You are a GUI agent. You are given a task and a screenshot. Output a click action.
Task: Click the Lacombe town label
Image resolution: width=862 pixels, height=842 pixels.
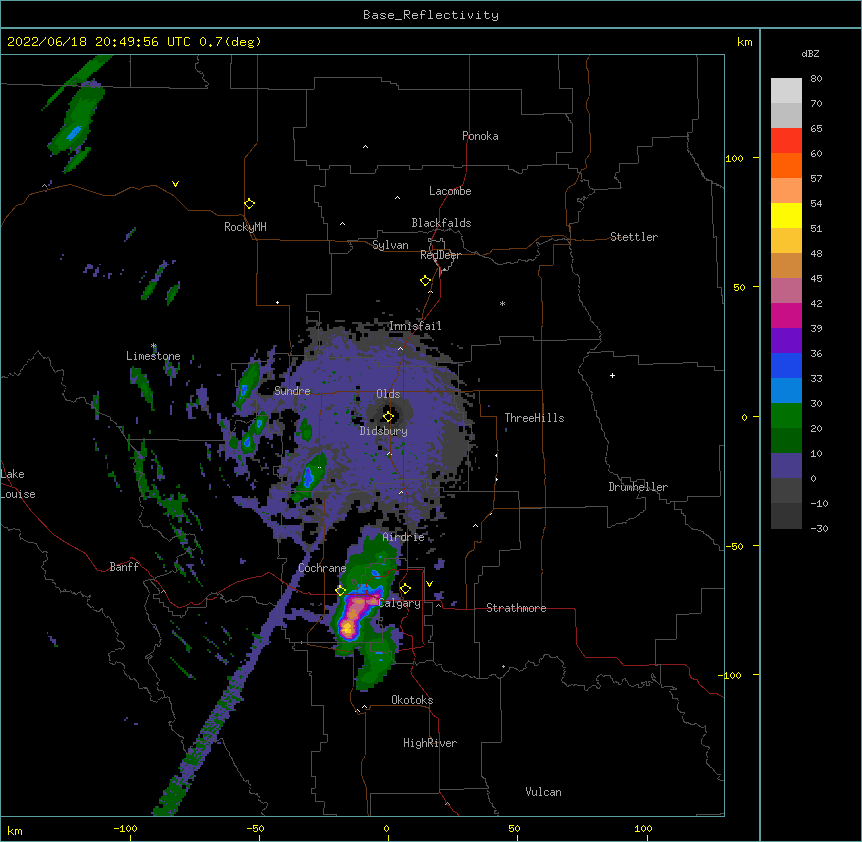pos(450,191)
